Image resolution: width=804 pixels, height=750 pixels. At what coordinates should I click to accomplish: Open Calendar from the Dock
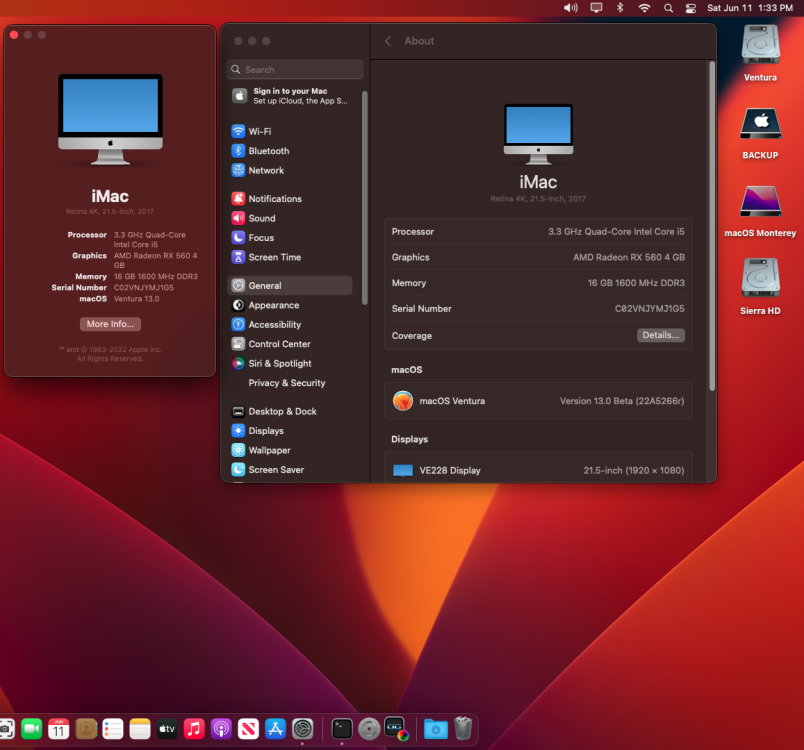point(59,728)
